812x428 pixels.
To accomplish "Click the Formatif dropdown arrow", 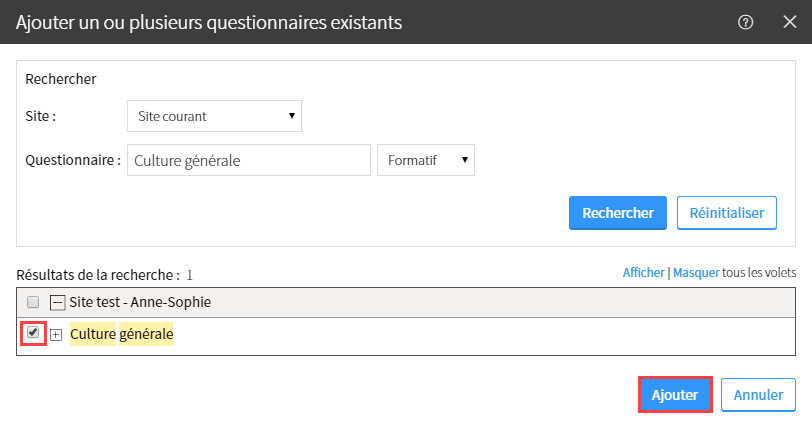I will point(465,160).
